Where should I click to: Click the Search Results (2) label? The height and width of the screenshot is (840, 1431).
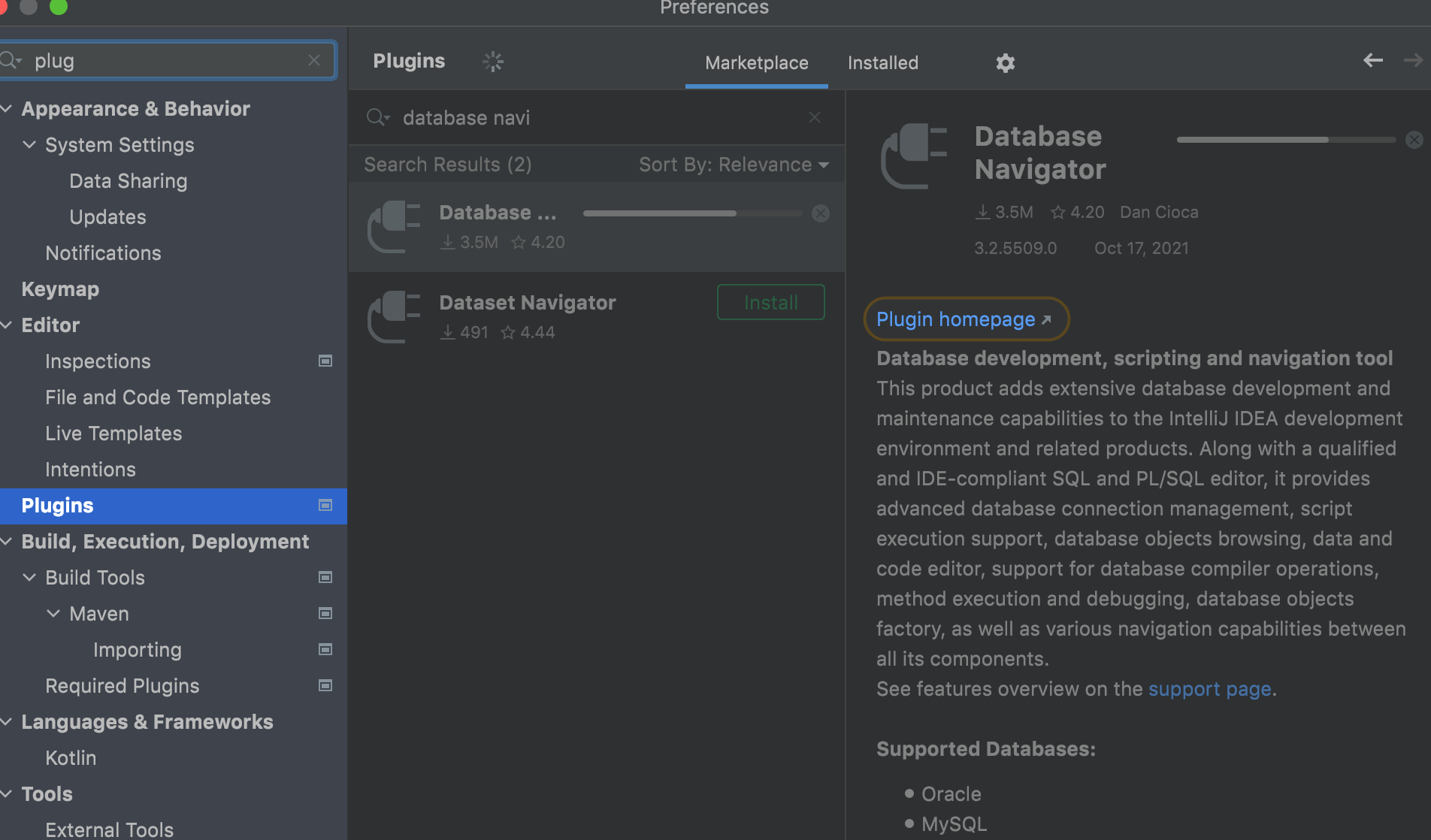click(448, 165)
